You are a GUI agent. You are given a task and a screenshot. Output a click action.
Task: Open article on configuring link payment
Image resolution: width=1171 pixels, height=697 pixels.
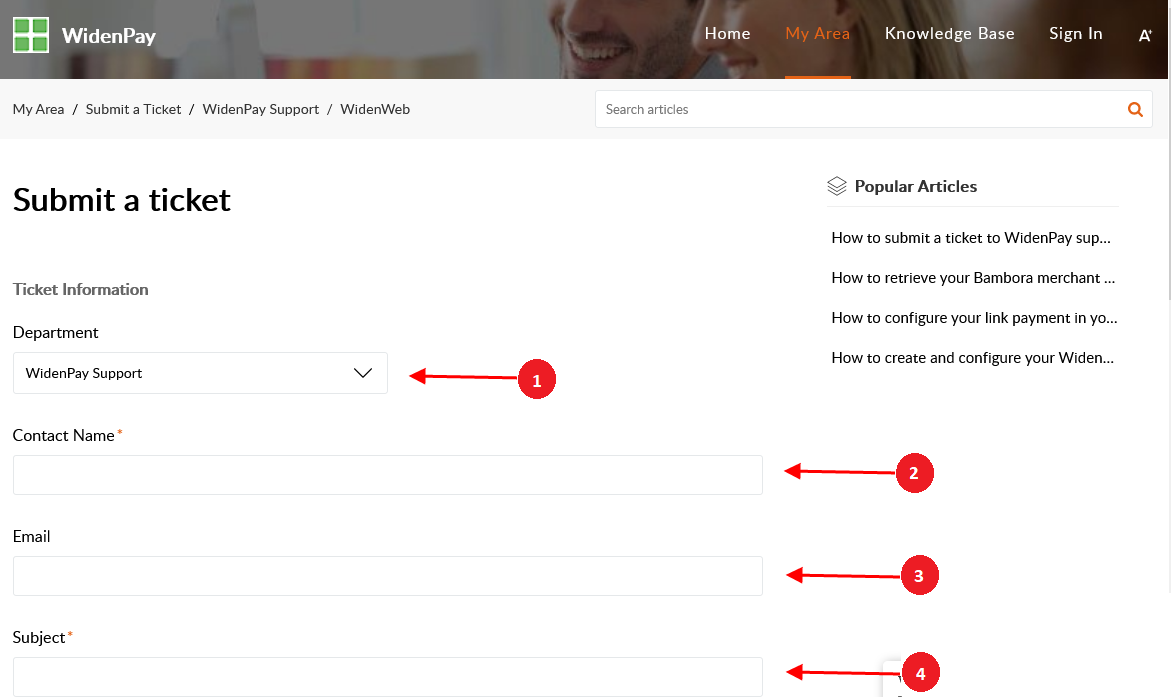[x=975, y=318]
